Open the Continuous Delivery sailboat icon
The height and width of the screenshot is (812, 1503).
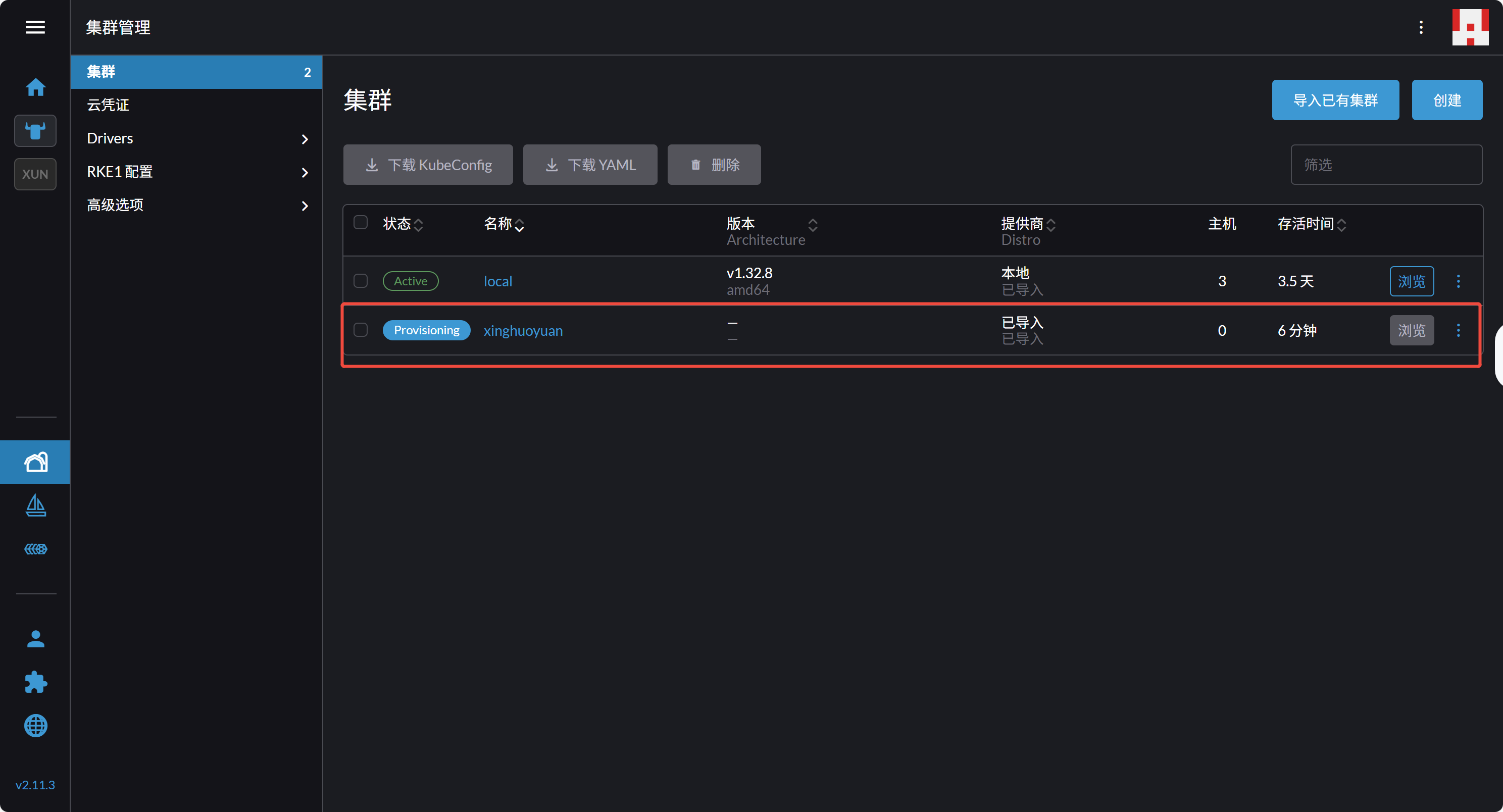(x=35, y=505)
